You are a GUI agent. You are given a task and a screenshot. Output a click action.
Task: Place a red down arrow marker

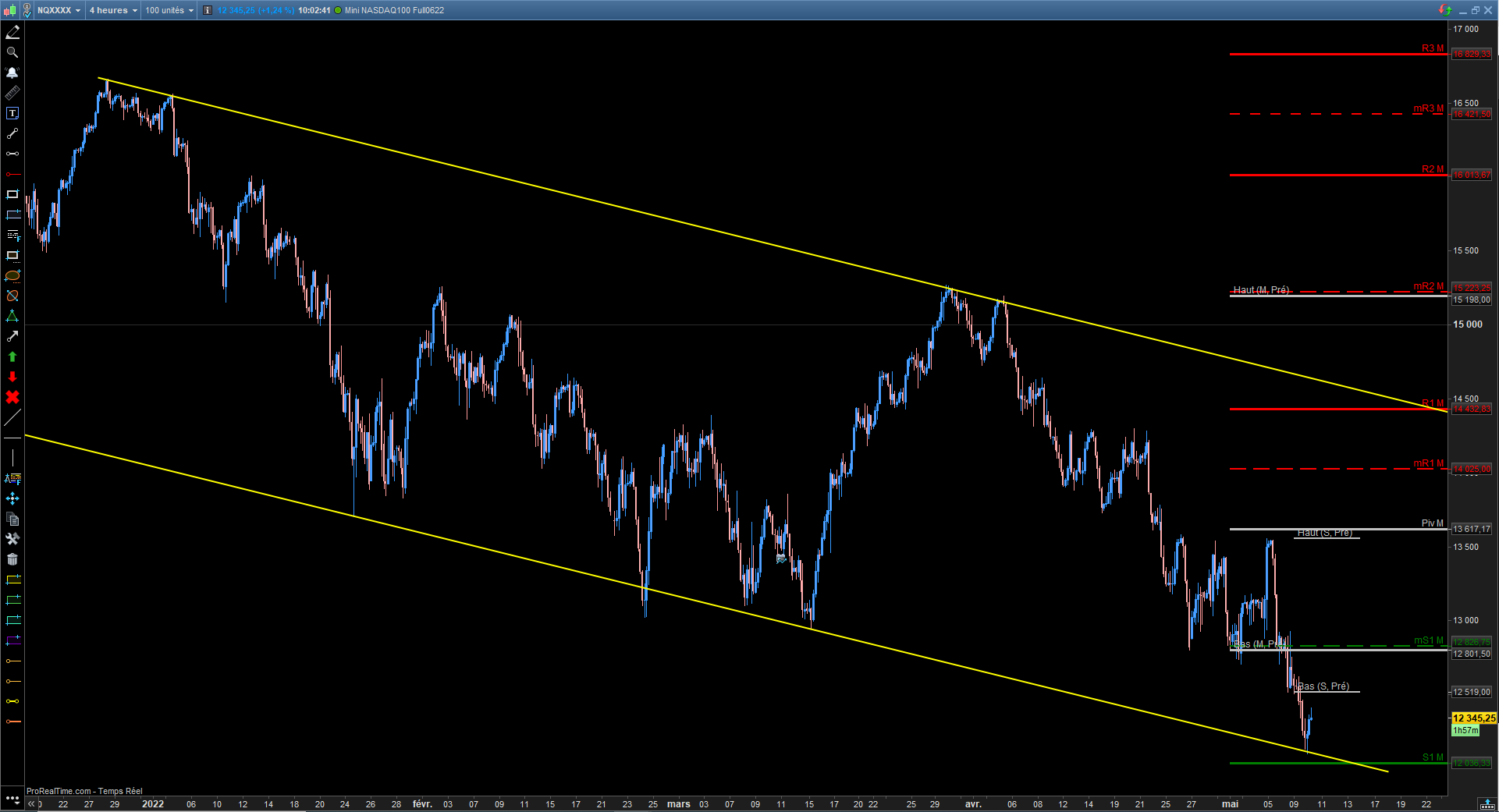[x=12, y=377]
